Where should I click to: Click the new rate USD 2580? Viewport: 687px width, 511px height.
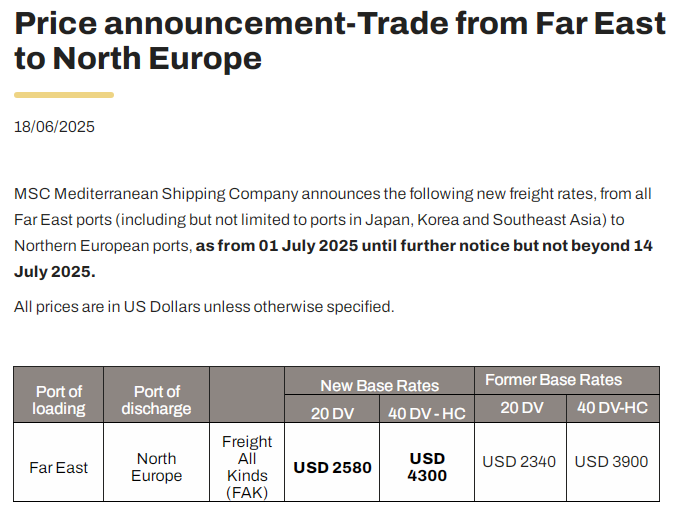[331, 467]
